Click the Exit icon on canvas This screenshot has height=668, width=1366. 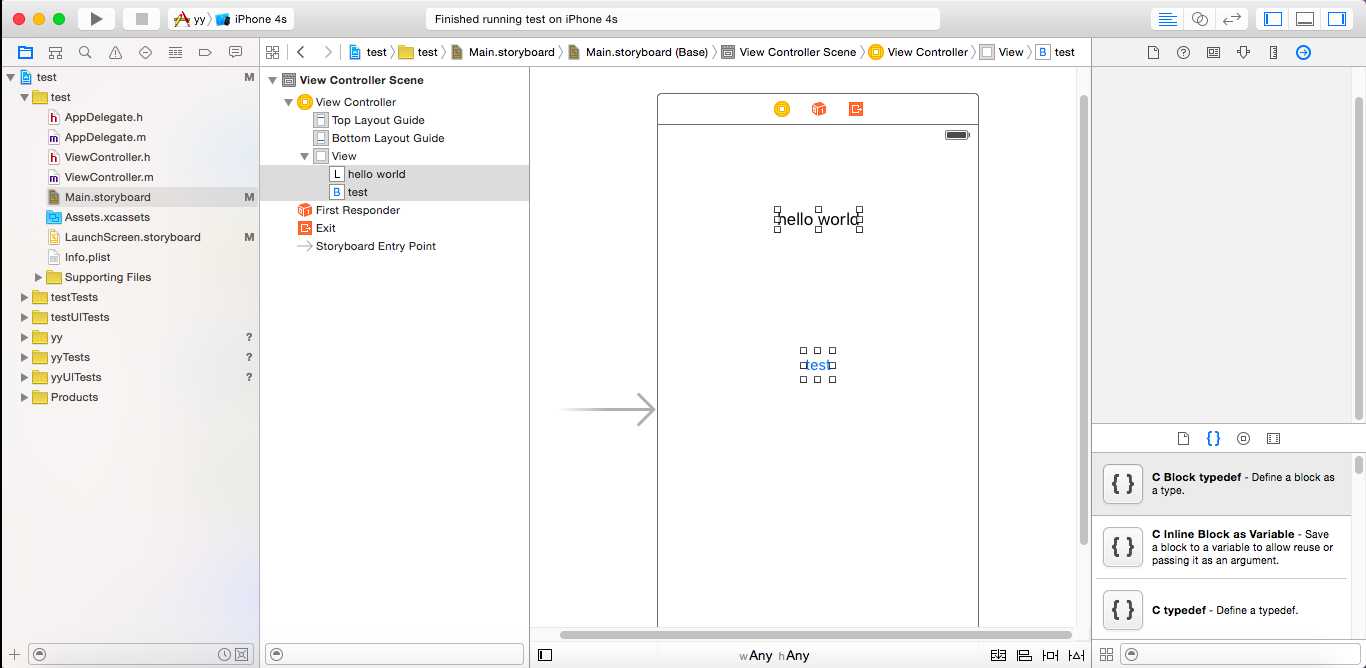856,109
